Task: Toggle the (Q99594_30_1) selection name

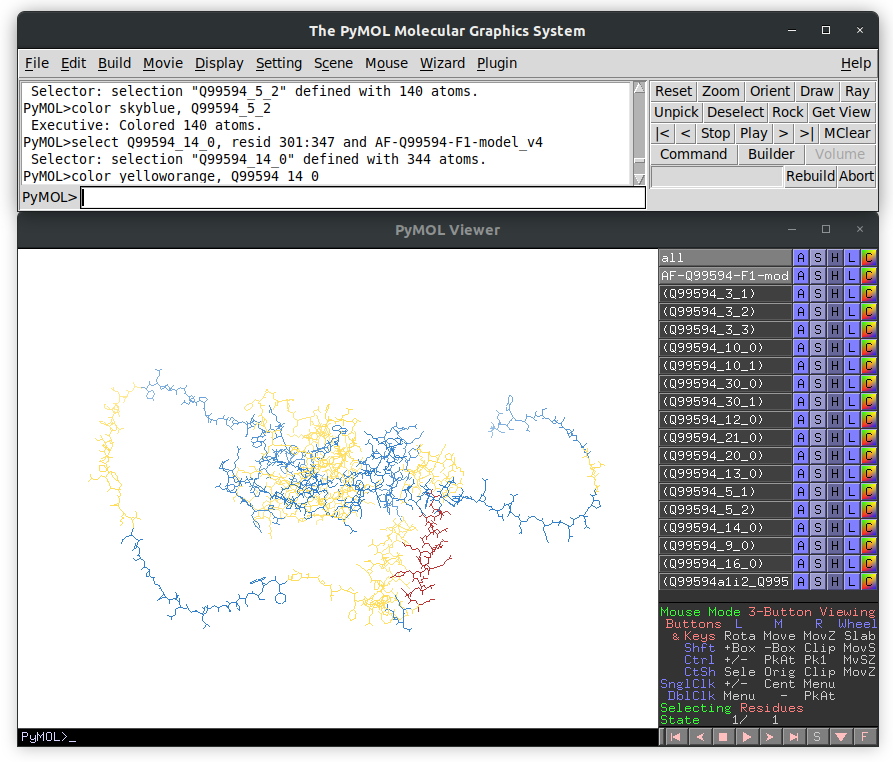Action: [x=725, y=402]
